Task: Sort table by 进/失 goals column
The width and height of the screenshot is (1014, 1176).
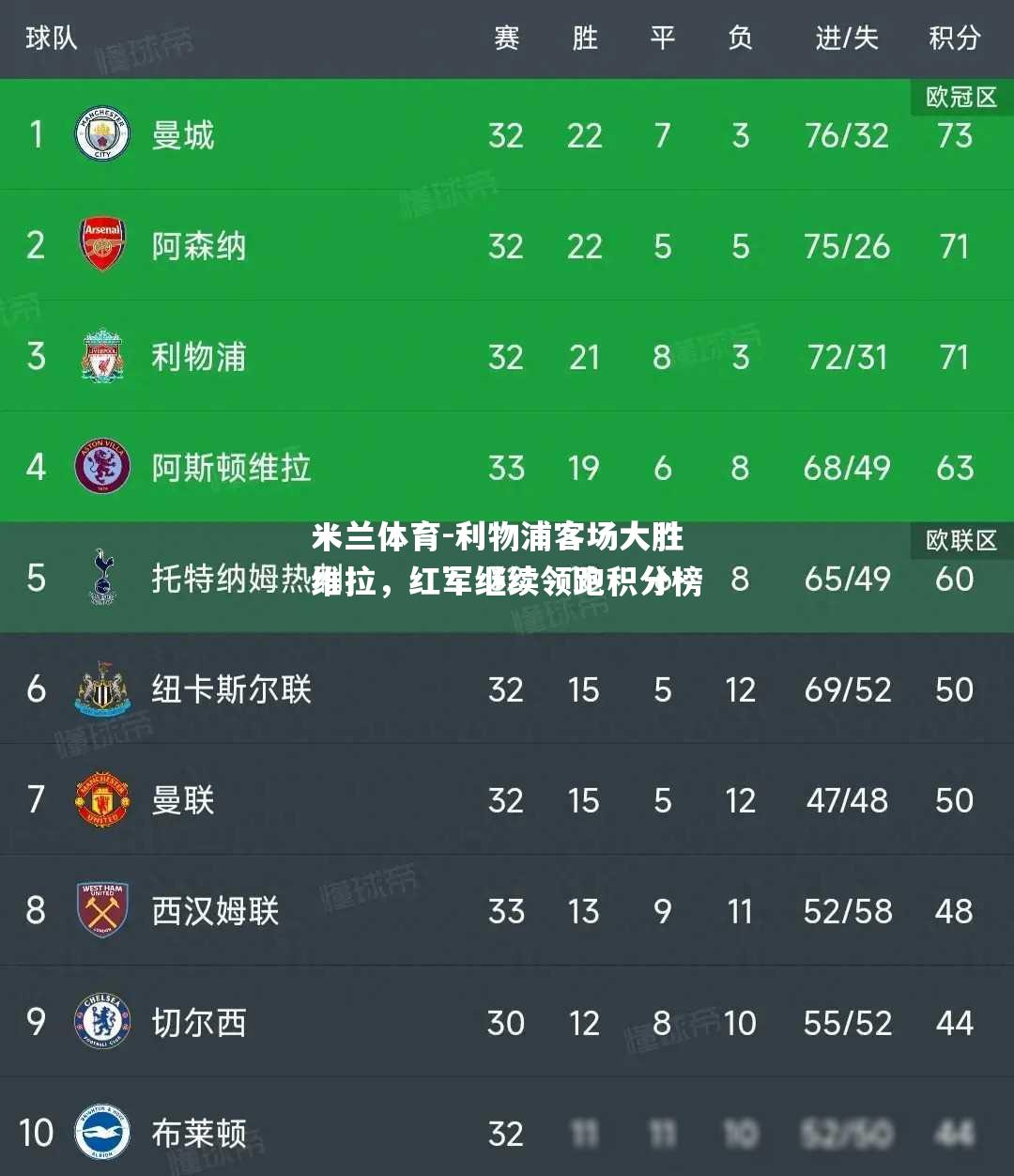Action: click(846, 38)
